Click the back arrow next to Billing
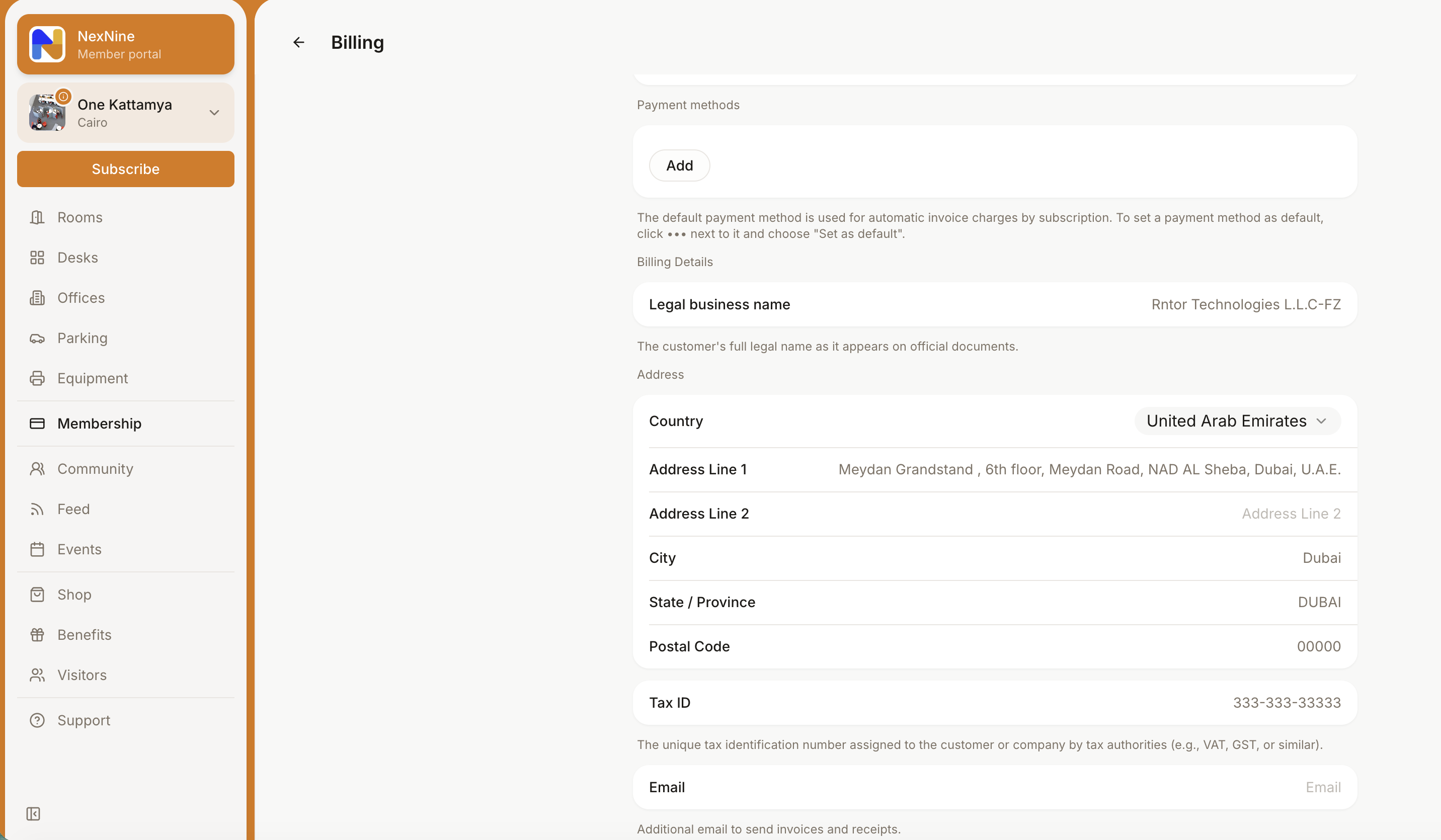 point(298,42)
